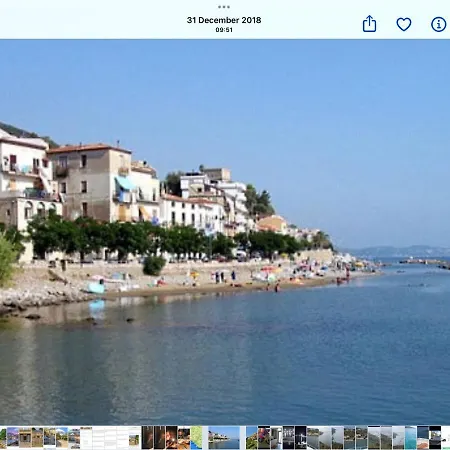Tap the main seaside town photo
The height and width of the screenshot is (450, 450).
pyautogui.click(x=225, y=232)
